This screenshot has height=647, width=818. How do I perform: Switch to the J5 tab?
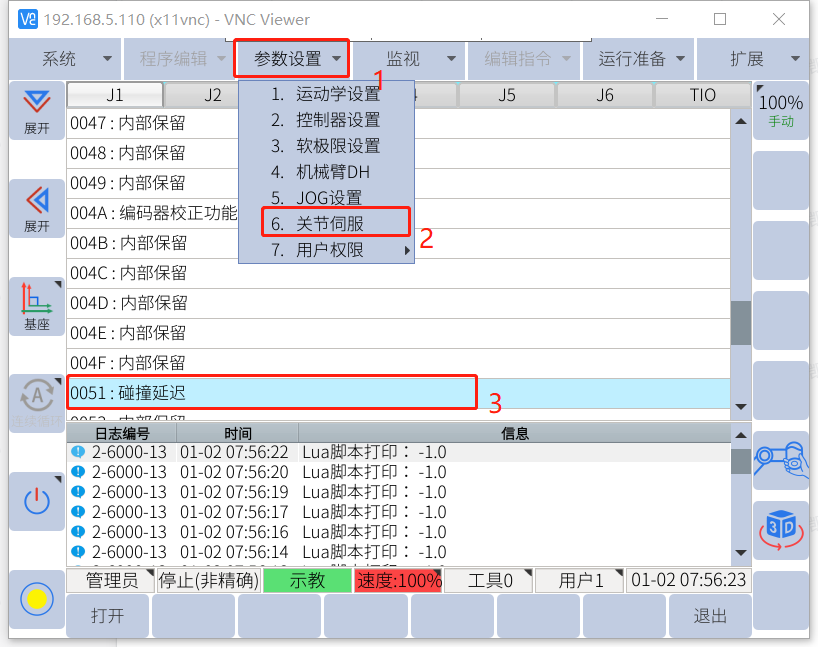click(507, 95)
